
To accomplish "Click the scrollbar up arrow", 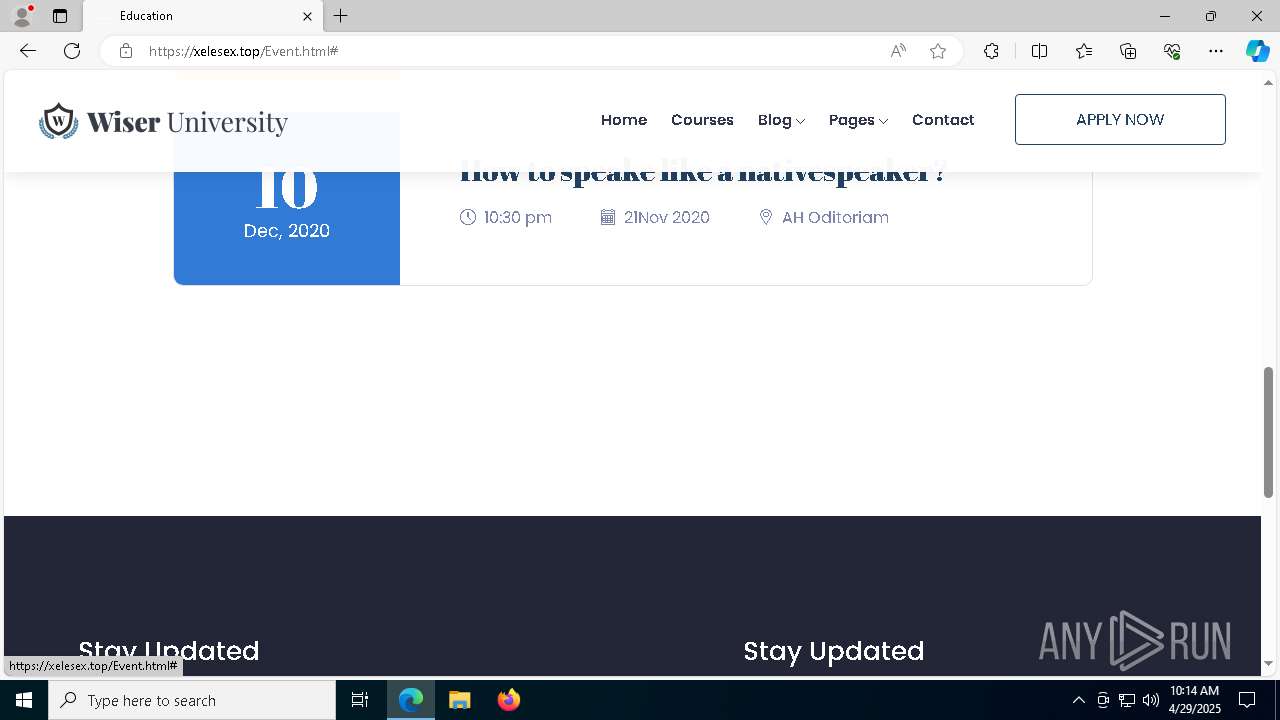I will (1268, 82).
